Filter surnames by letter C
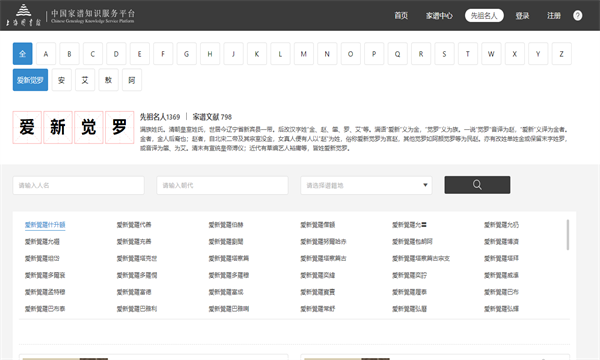The width and height of the screenshot is (600, 360). [93, 54]
